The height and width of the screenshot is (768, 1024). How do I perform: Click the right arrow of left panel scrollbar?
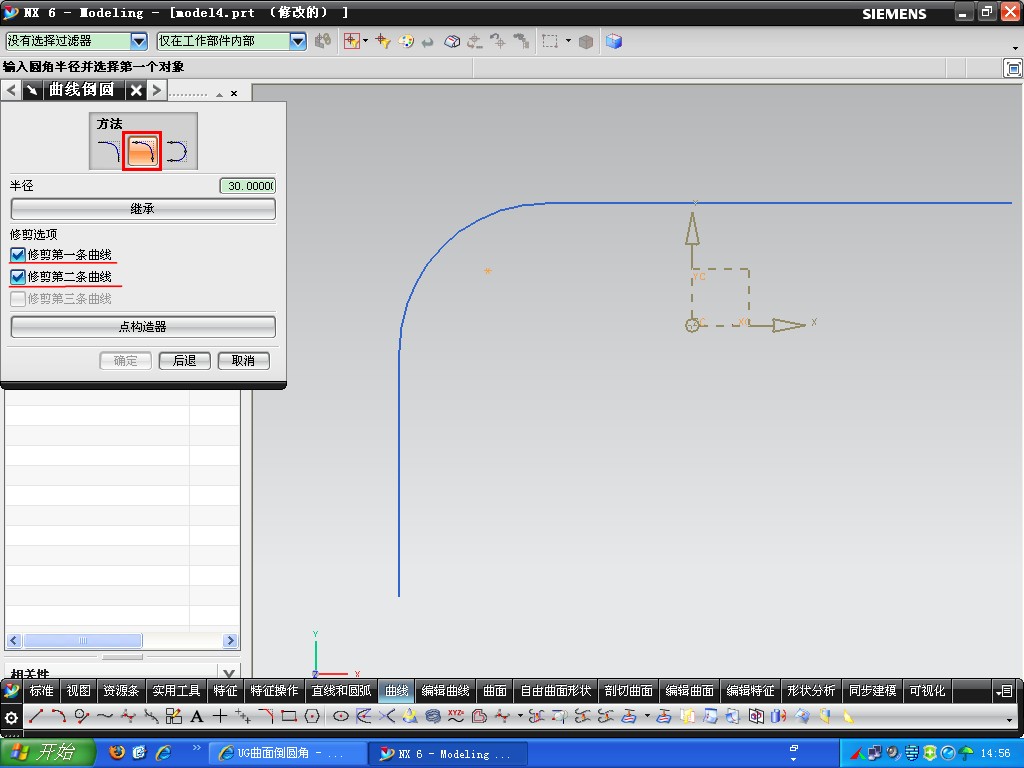230,641
